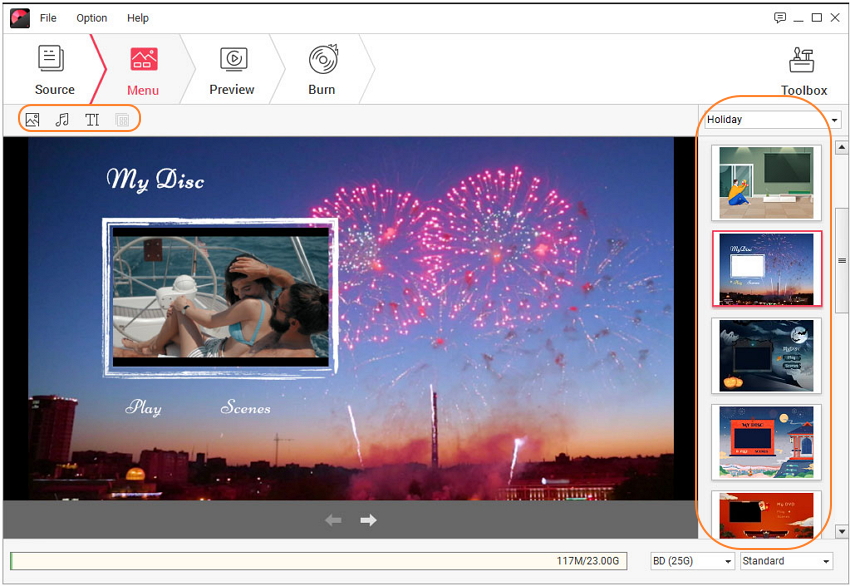Open the background music settings icon

62,120
